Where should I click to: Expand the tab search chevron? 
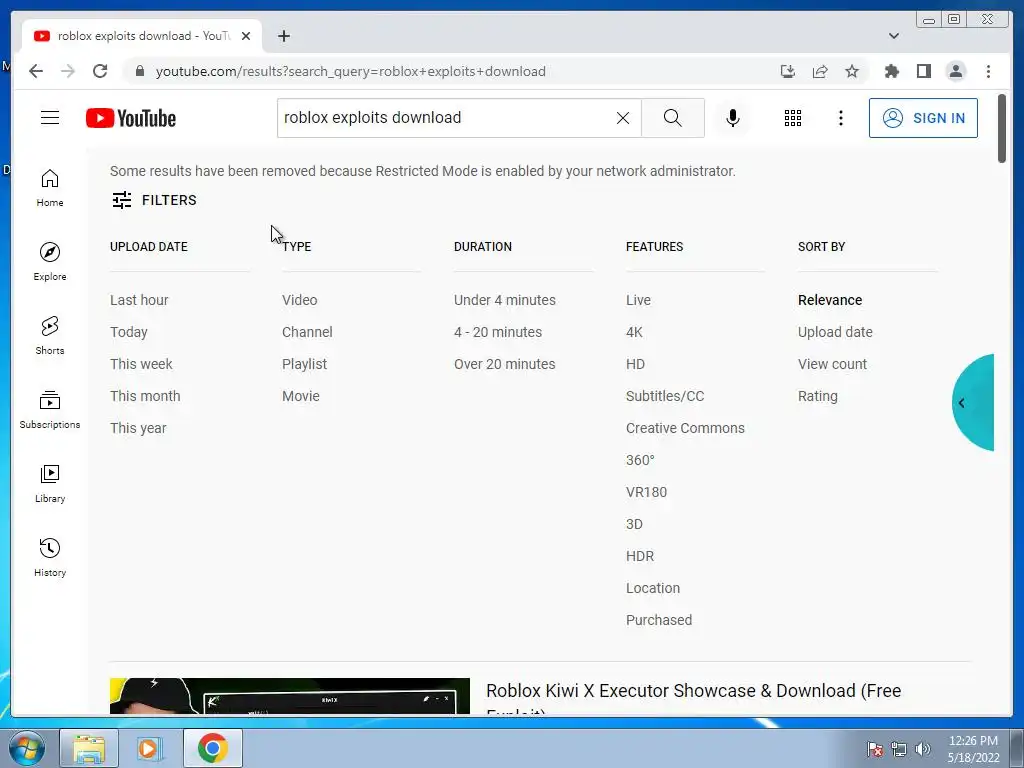[894, 36]
